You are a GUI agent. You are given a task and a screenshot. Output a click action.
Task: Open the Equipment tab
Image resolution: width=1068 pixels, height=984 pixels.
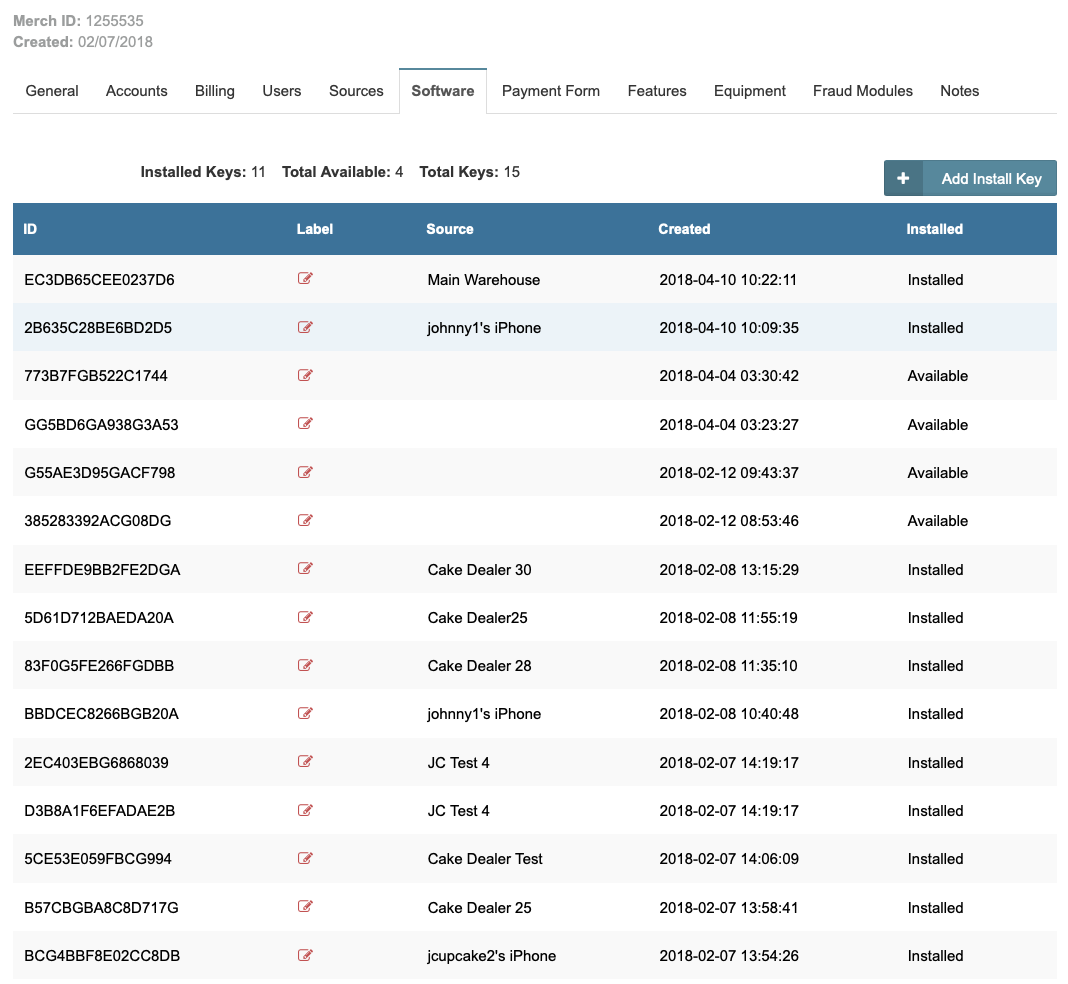(x=749, y=91)
